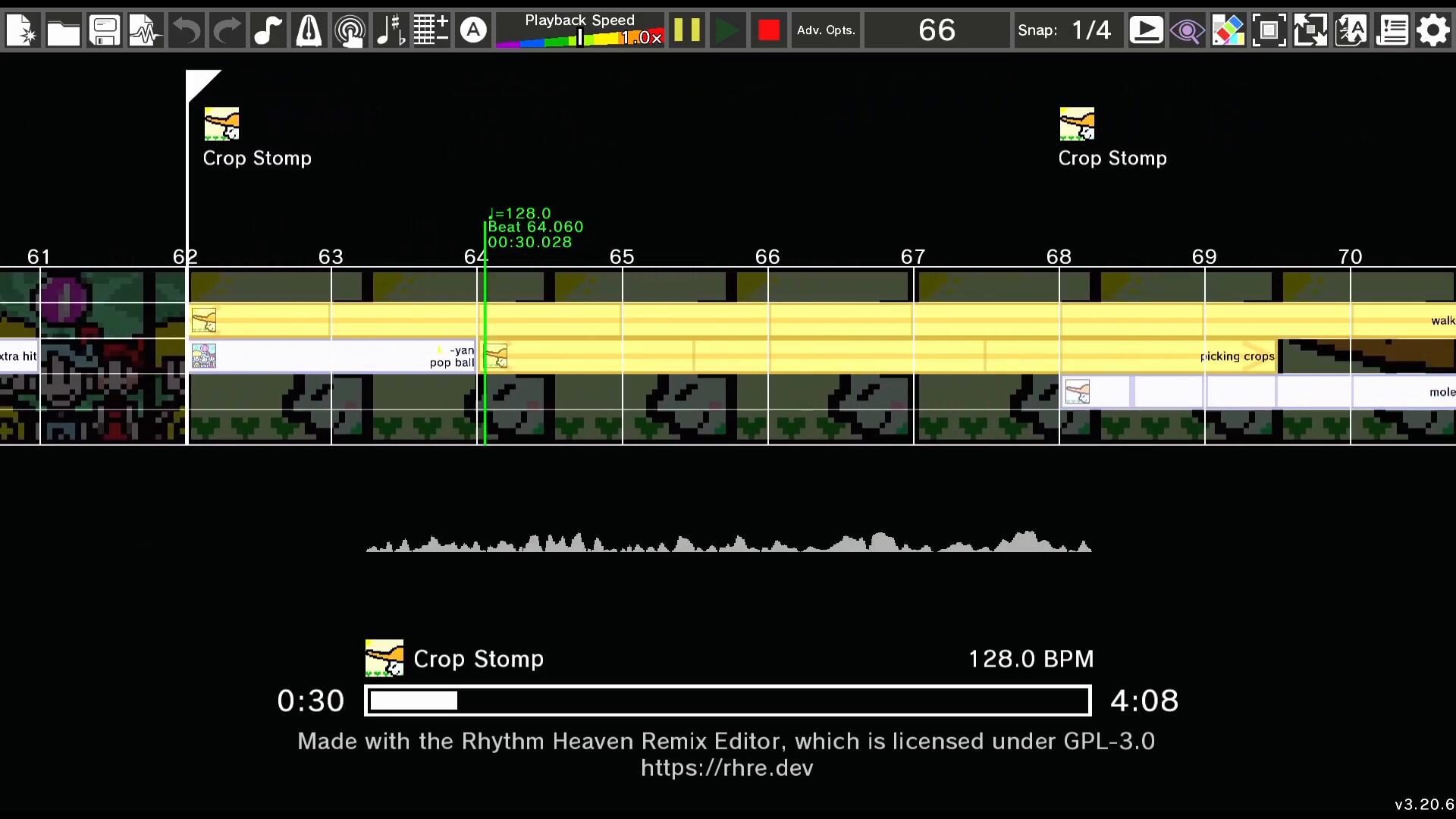This screenshot has height=819, width=1456.
Task: Toggle the purple eye view icon
Action: click(x=1187, y=31)
